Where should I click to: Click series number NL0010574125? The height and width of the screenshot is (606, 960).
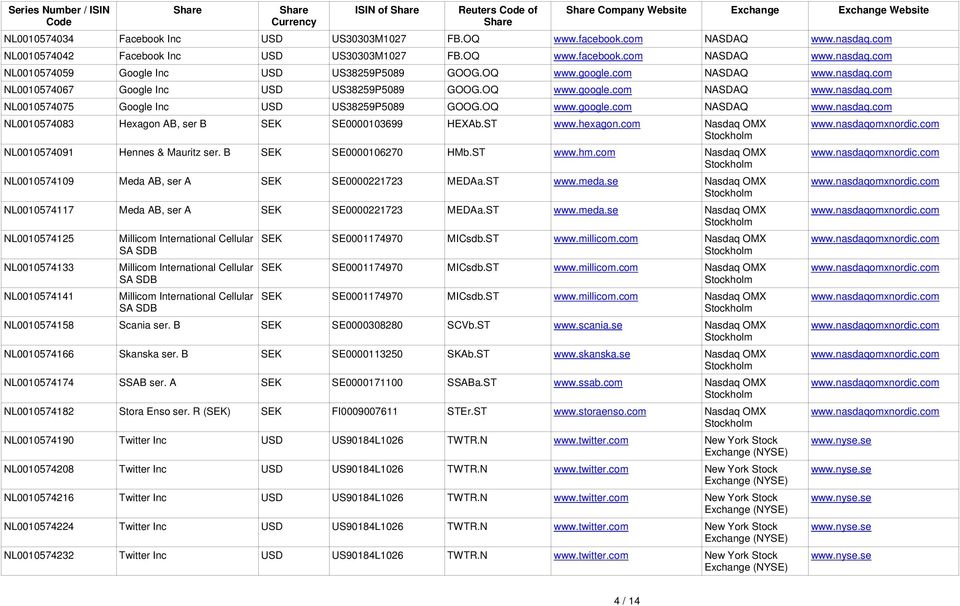(x=39, y=239)
